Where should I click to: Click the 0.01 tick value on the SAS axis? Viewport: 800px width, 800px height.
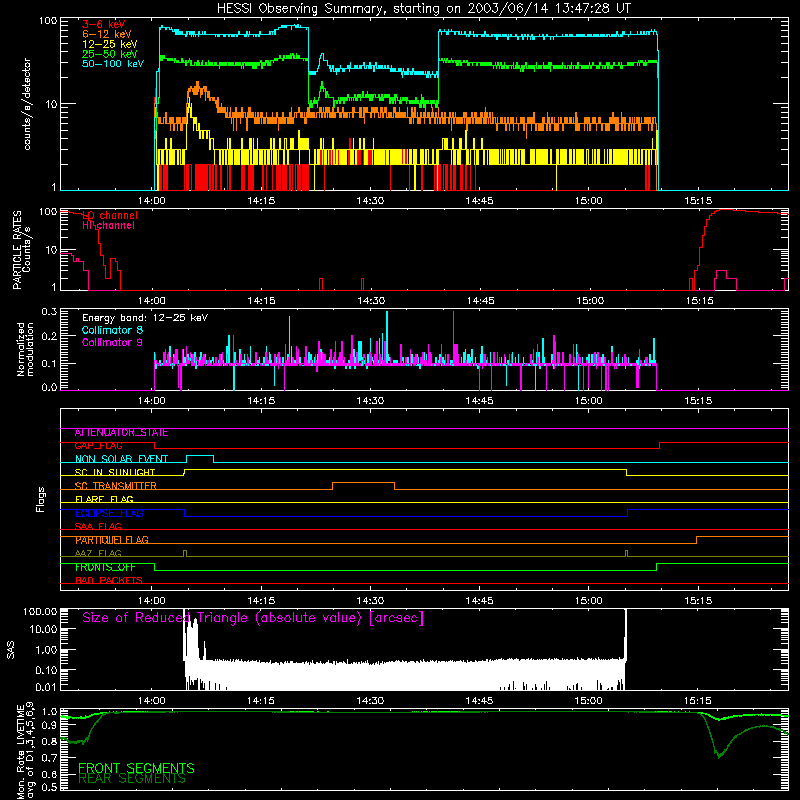point(46,687)
